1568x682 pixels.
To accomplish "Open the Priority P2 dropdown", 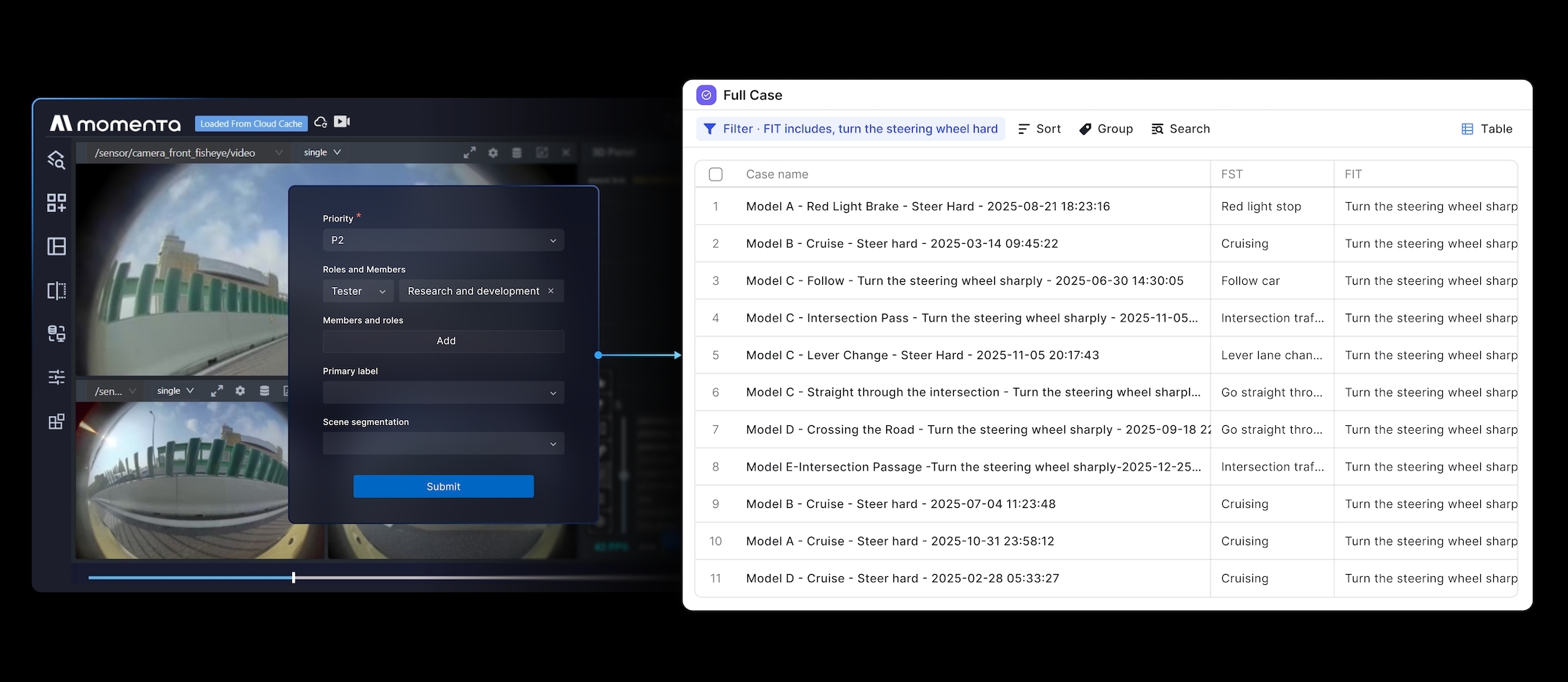I will pyautogui.click(x=443, y=240).
